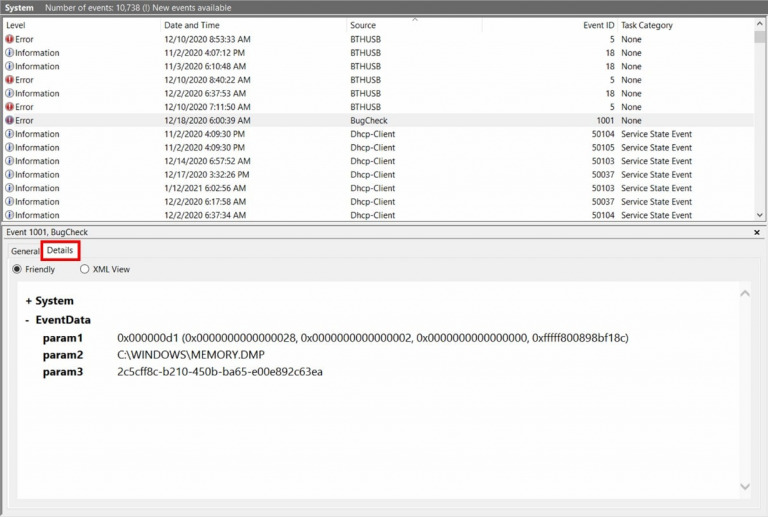The height and width of the screenshot is (517, 768).
Task: Close the Event 1001 preview pane
Action: coord(757,233)
